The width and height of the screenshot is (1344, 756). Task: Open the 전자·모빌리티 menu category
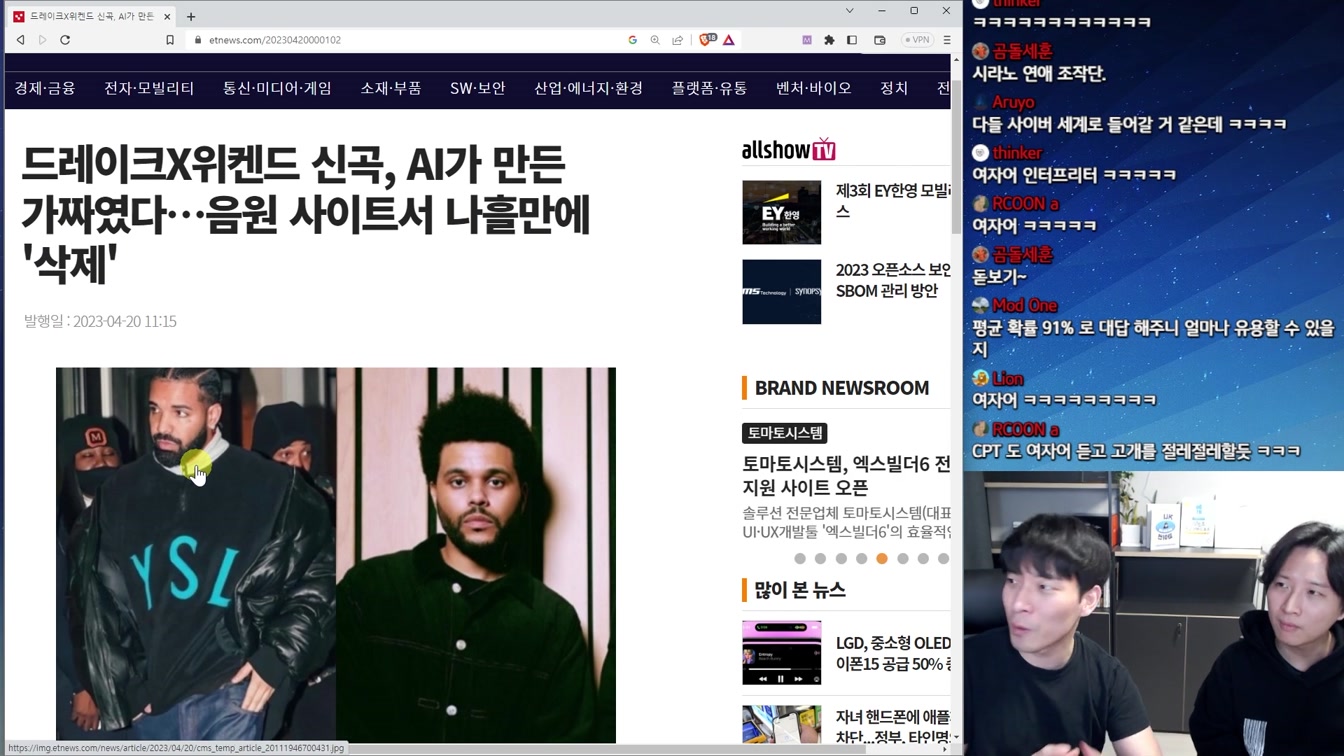click(149, 88)
